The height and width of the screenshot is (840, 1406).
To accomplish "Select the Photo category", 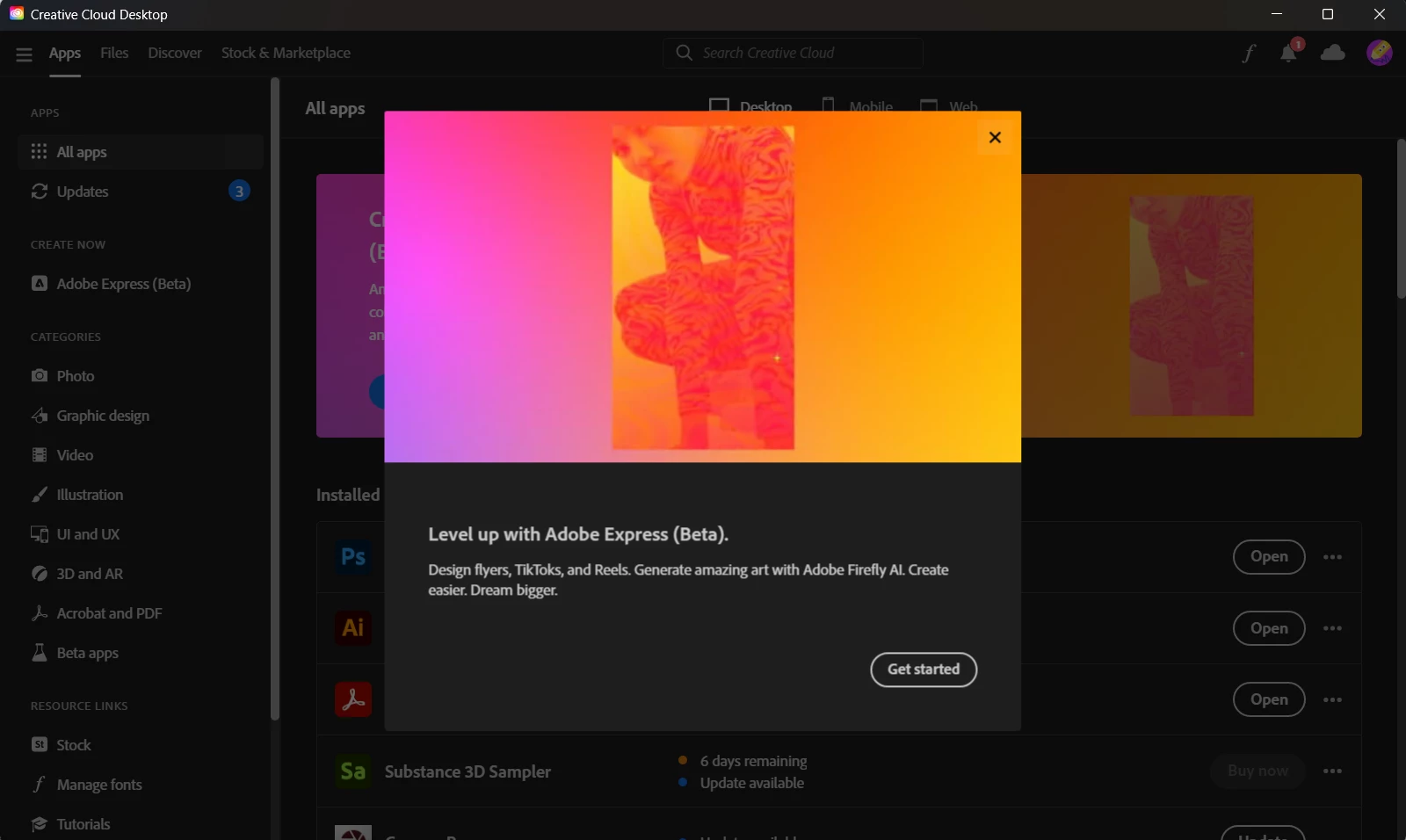I will point(141,376).
